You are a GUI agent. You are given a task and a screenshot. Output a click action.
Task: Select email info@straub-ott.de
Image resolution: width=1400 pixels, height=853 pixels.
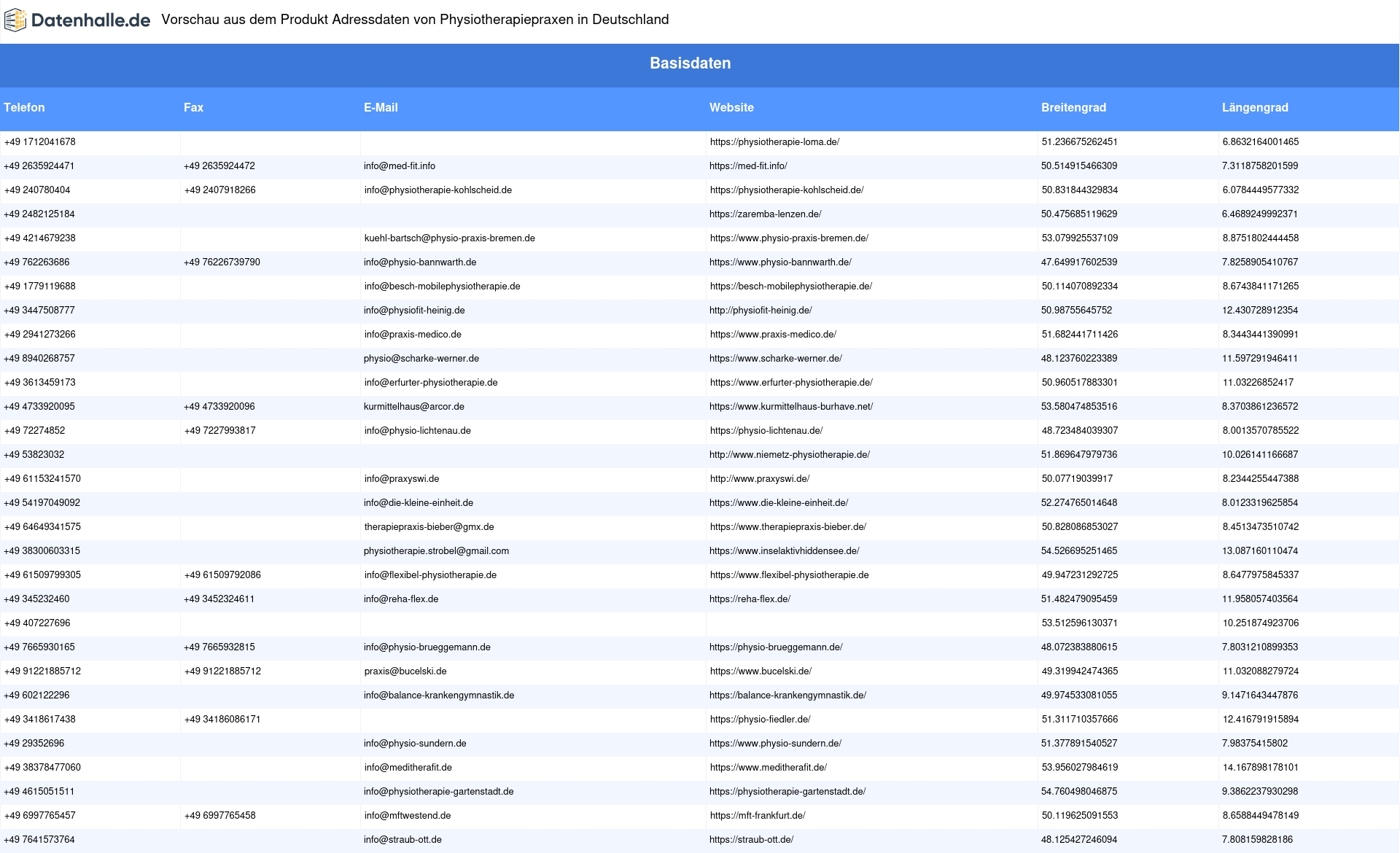point(402,840)
